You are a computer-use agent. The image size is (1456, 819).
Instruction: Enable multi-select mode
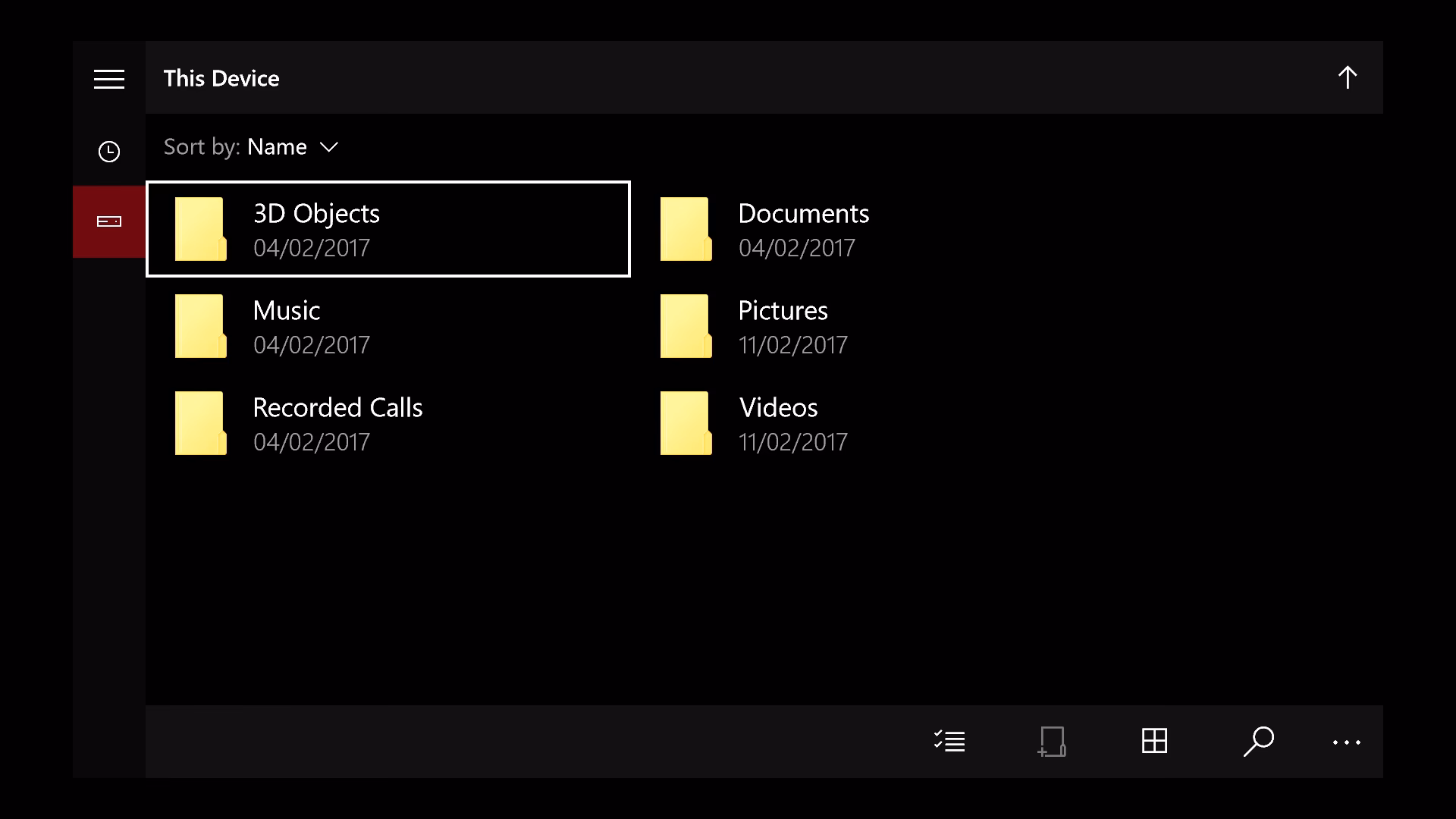pos(949,742)
